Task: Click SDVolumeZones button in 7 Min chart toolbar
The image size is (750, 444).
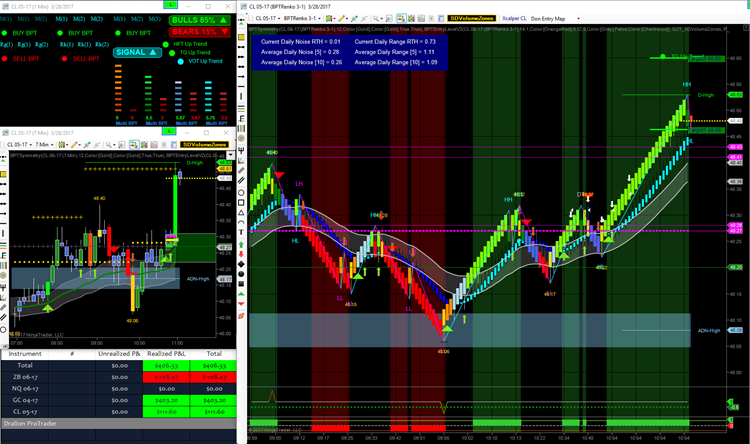Action: pyautogui.click(x=205, y=144)
